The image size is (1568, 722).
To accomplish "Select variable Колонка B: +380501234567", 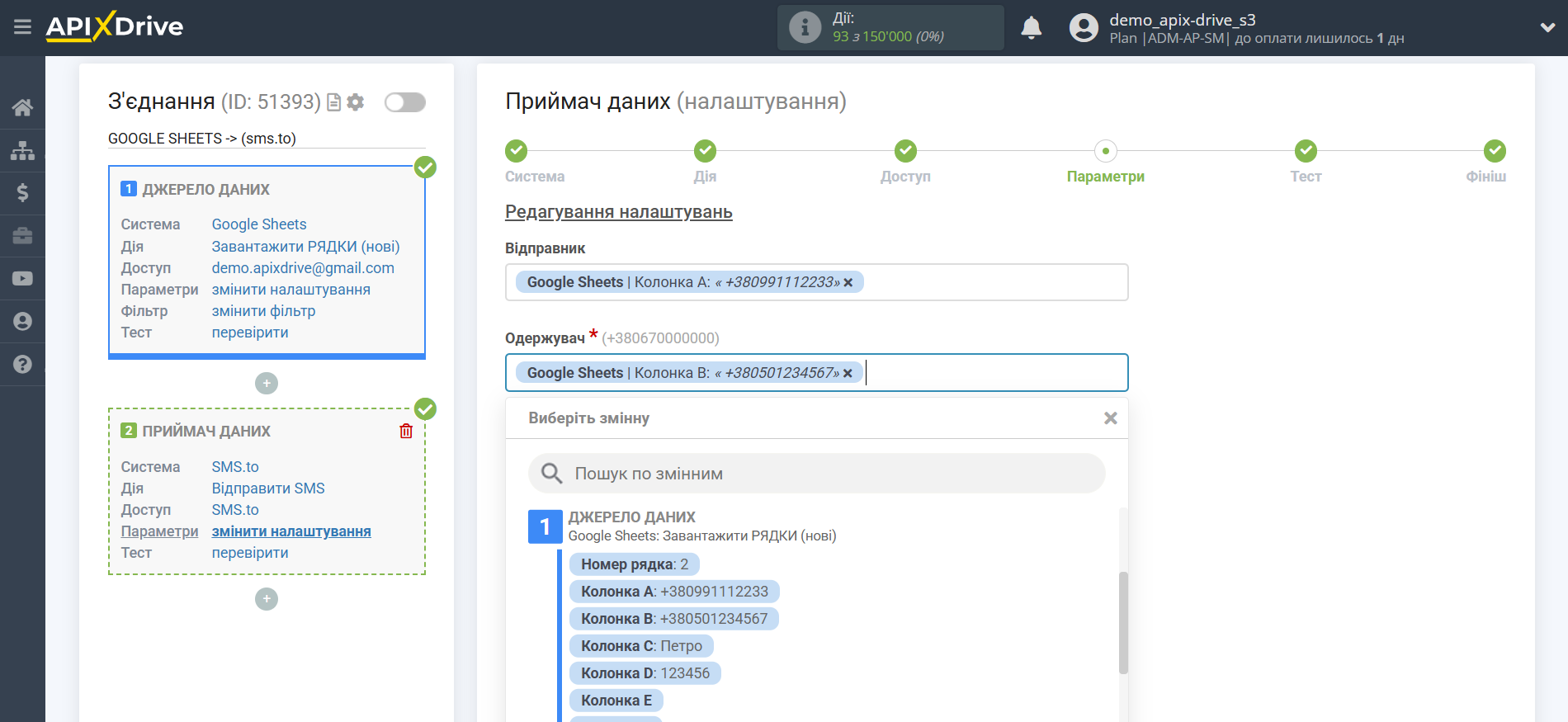I will (x=674, y=619).
